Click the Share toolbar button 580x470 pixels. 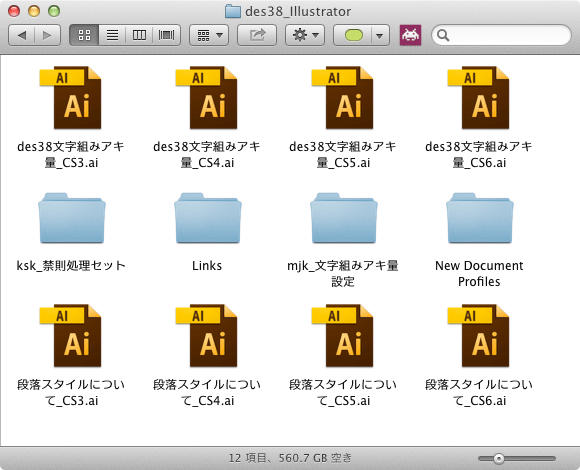click(257, 35)
